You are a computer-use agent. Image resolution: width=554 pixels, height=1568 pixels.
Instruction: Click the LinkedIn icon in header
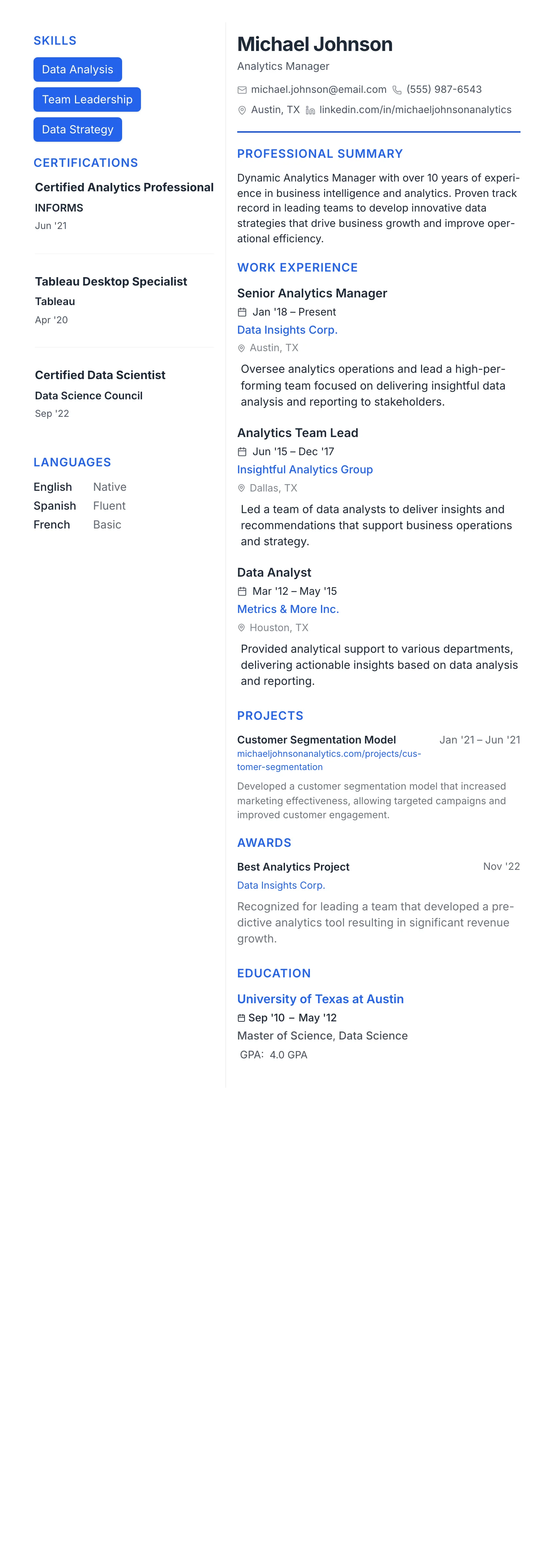coord(310,110)
